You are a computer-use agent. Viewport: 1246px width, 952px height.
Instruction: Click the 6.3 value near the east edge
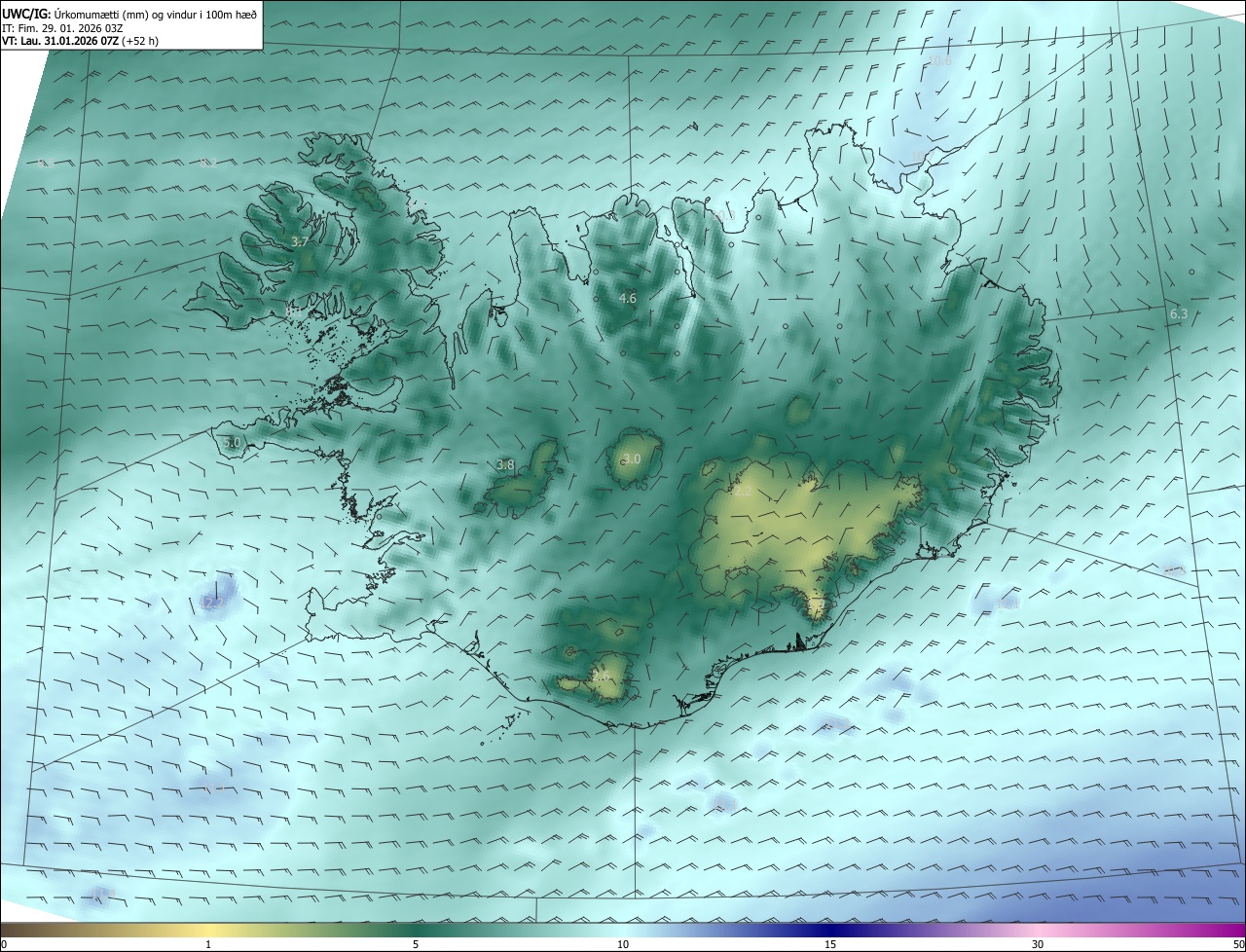click(1179, 313)
